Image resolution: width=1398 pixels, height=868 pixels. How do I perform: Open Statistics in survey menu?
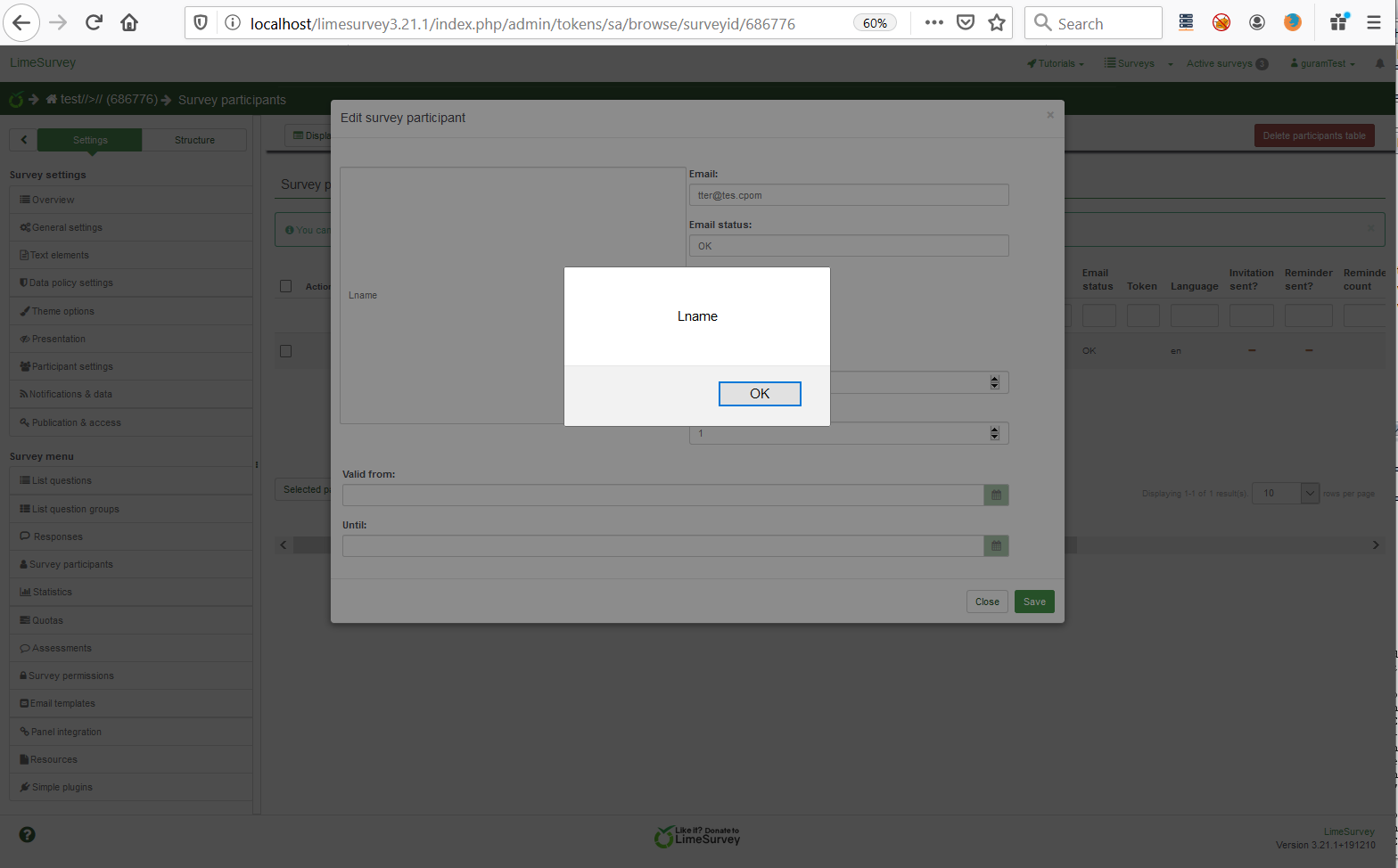pyautogui.click(x=131, y=592)
